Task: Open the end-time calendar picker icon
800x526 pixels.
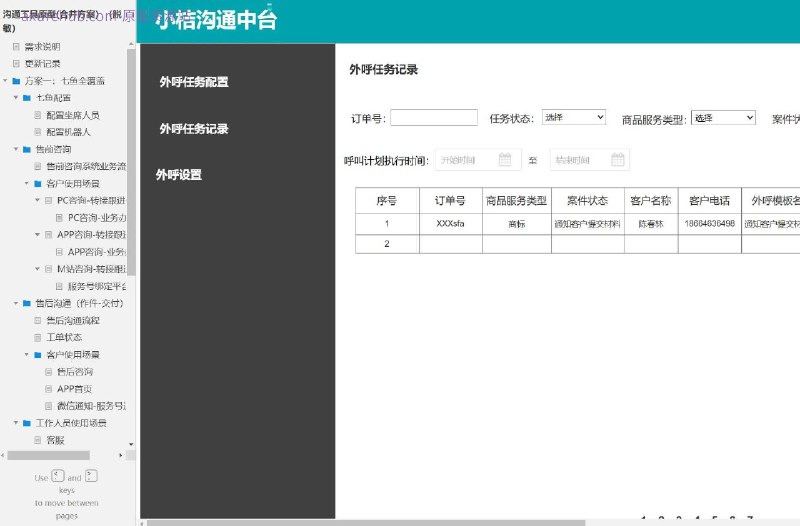Action: point(617,160)
